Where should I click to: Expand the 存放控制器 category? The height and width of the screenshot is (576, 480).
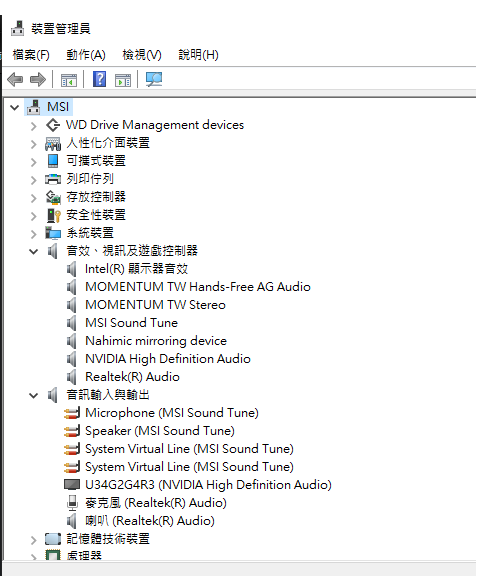[x=34, y=198]
